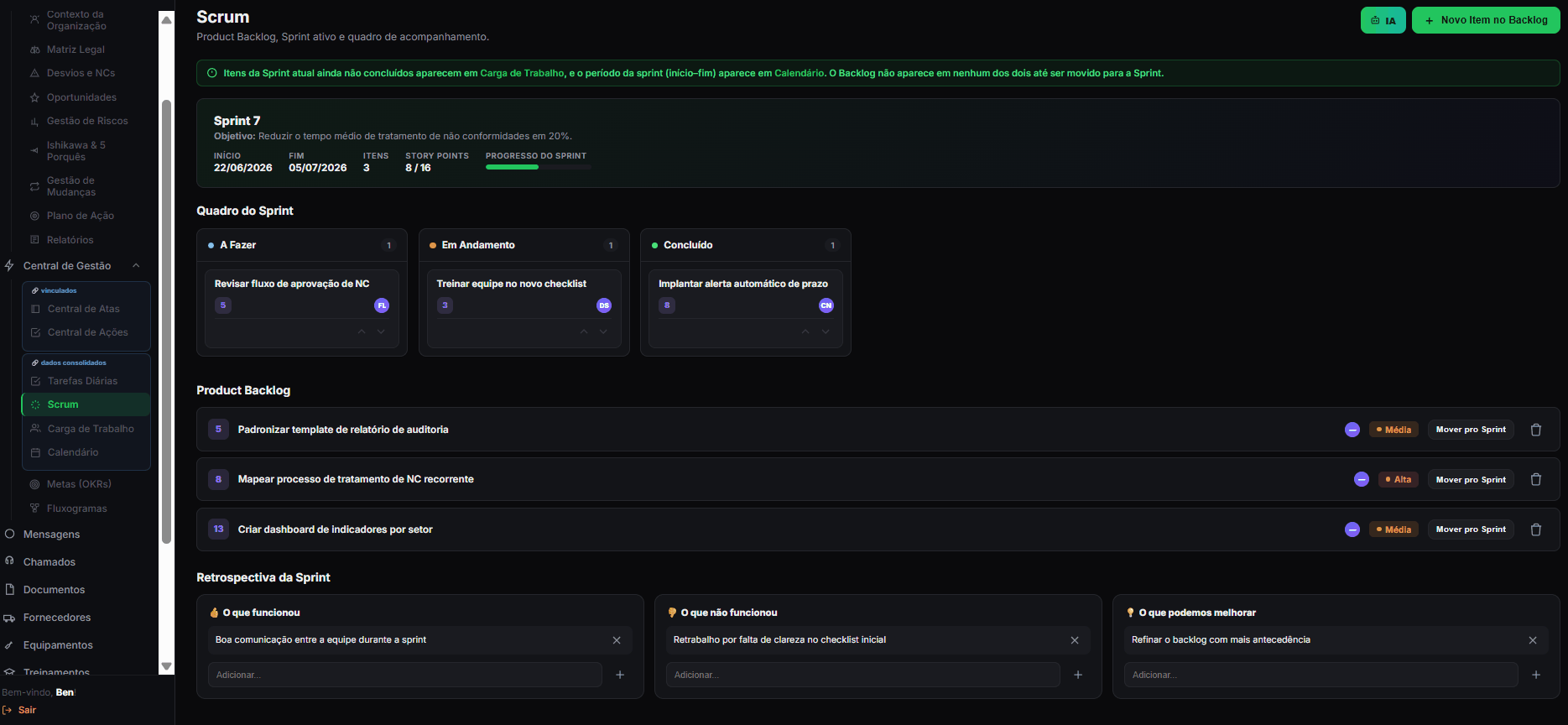Click the CN avatar on Implantar alerta card
The width and height of the screenshot is (1568, 725).
point(826,305)
